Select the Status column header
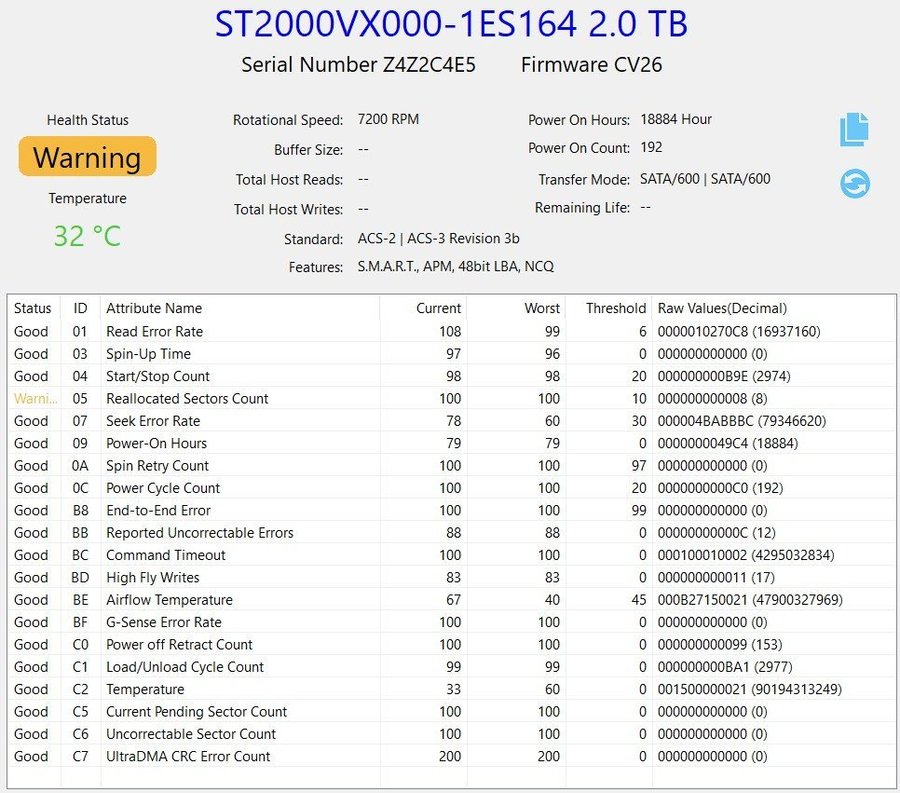Screen dimensions: 900x793 pyautogui.click(x=33, y=308)
